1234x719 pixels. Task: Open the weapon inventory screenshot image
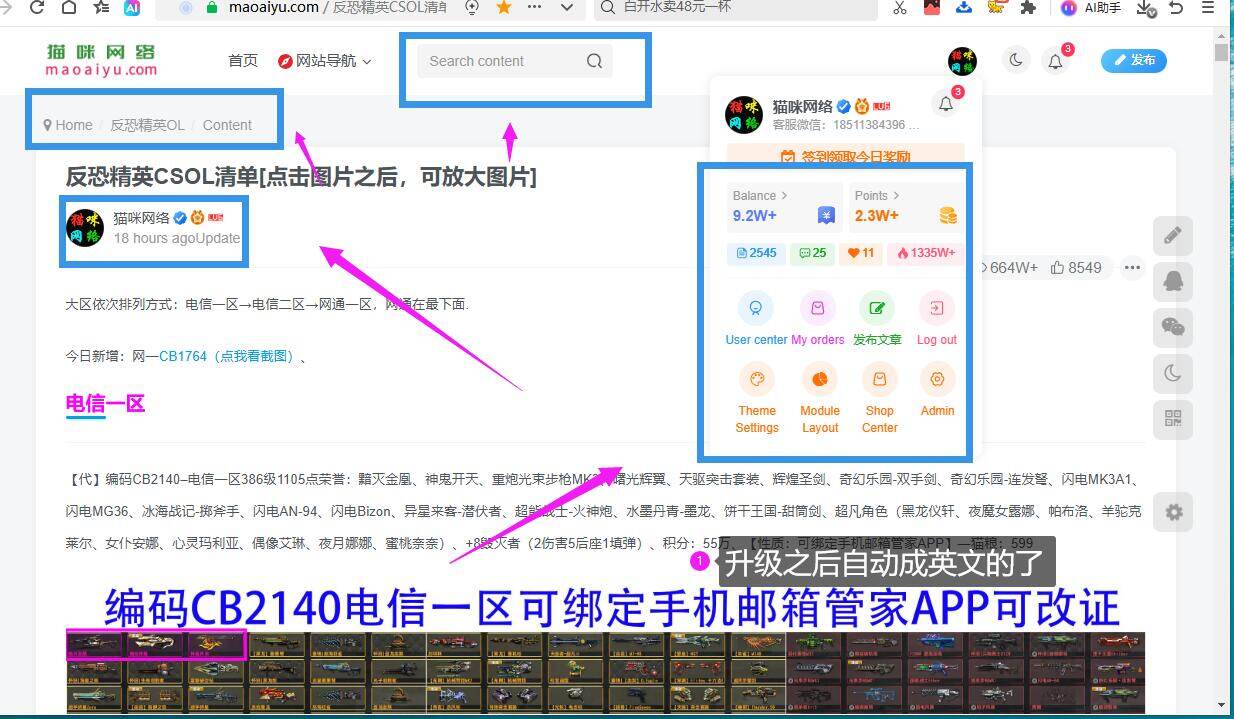coord(605,673)
